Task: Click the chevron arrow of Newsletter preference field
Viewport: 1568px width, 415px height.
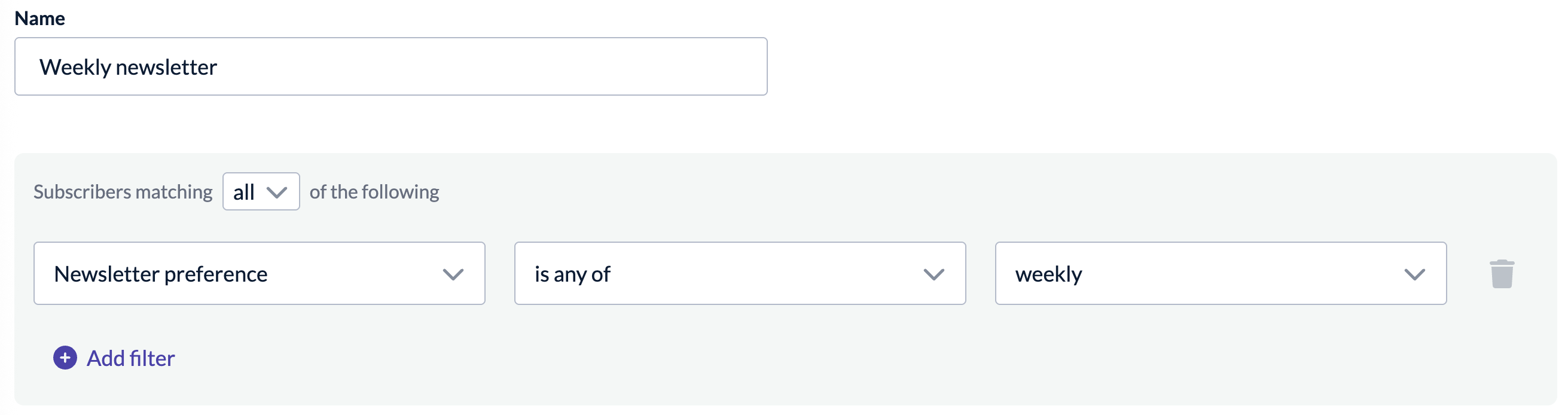Action: 453,274
